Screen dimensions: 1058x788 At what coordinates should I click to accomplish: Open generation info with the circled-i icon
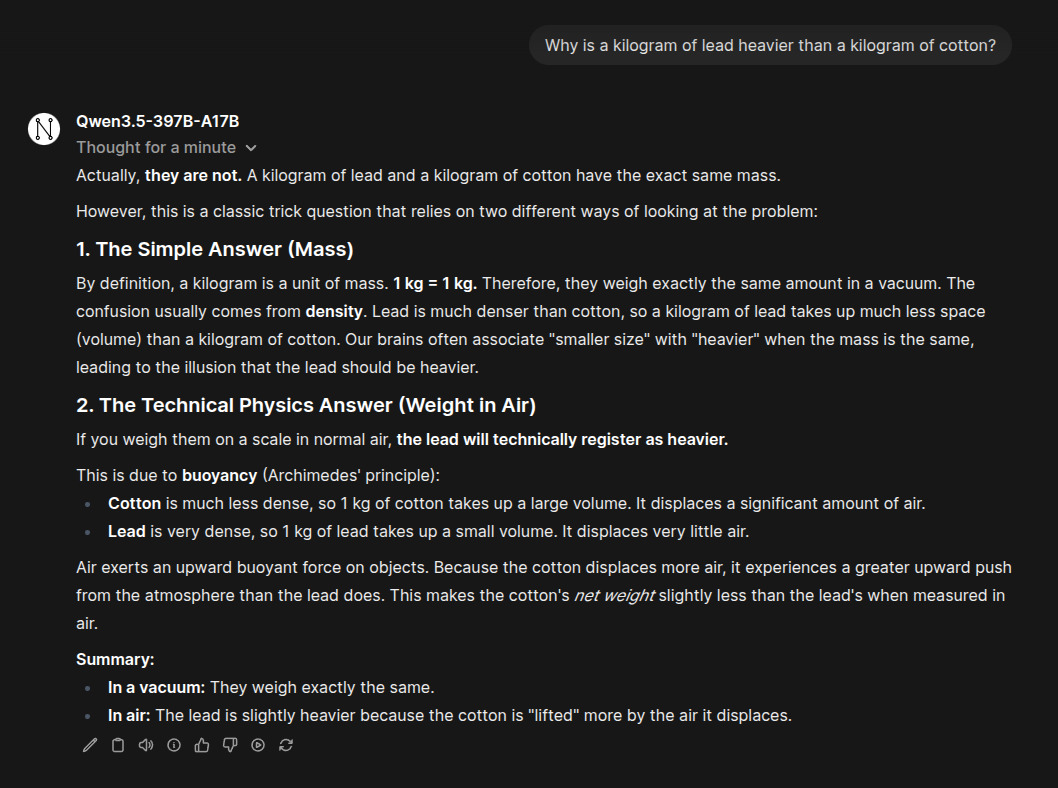point(174,745)
